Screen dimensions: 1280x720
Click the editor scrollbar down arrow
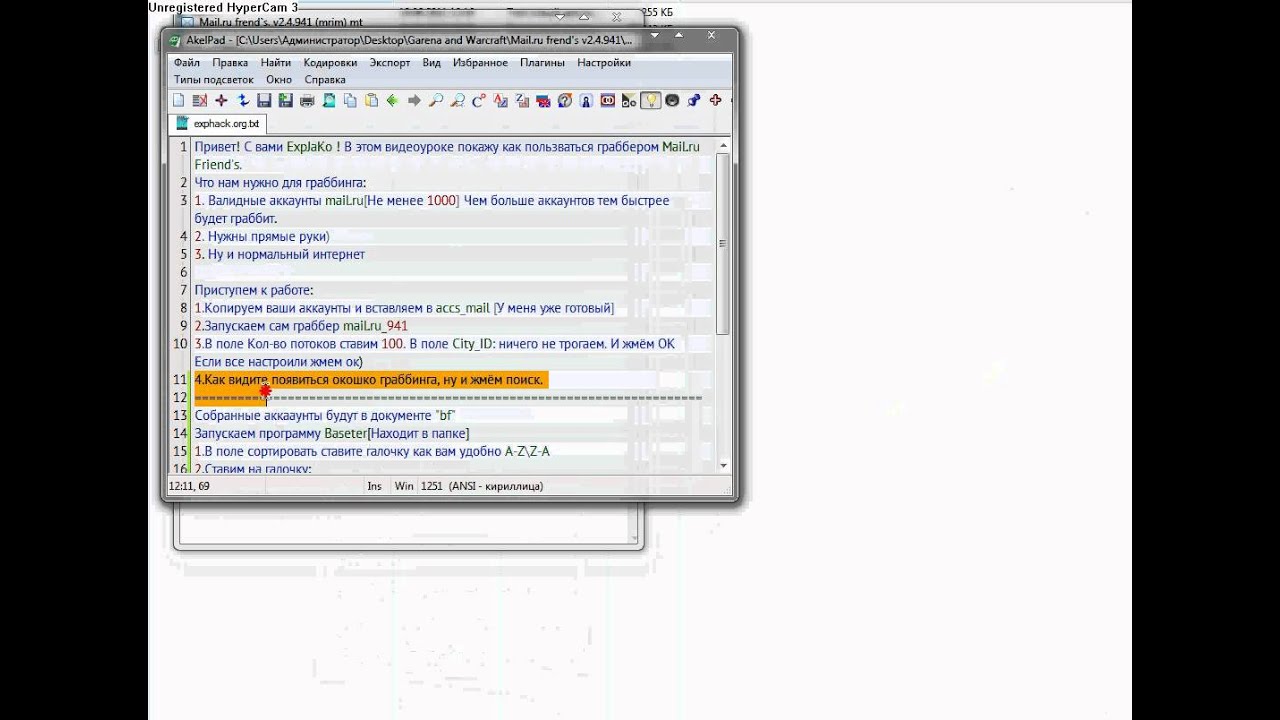click(723, 465)
